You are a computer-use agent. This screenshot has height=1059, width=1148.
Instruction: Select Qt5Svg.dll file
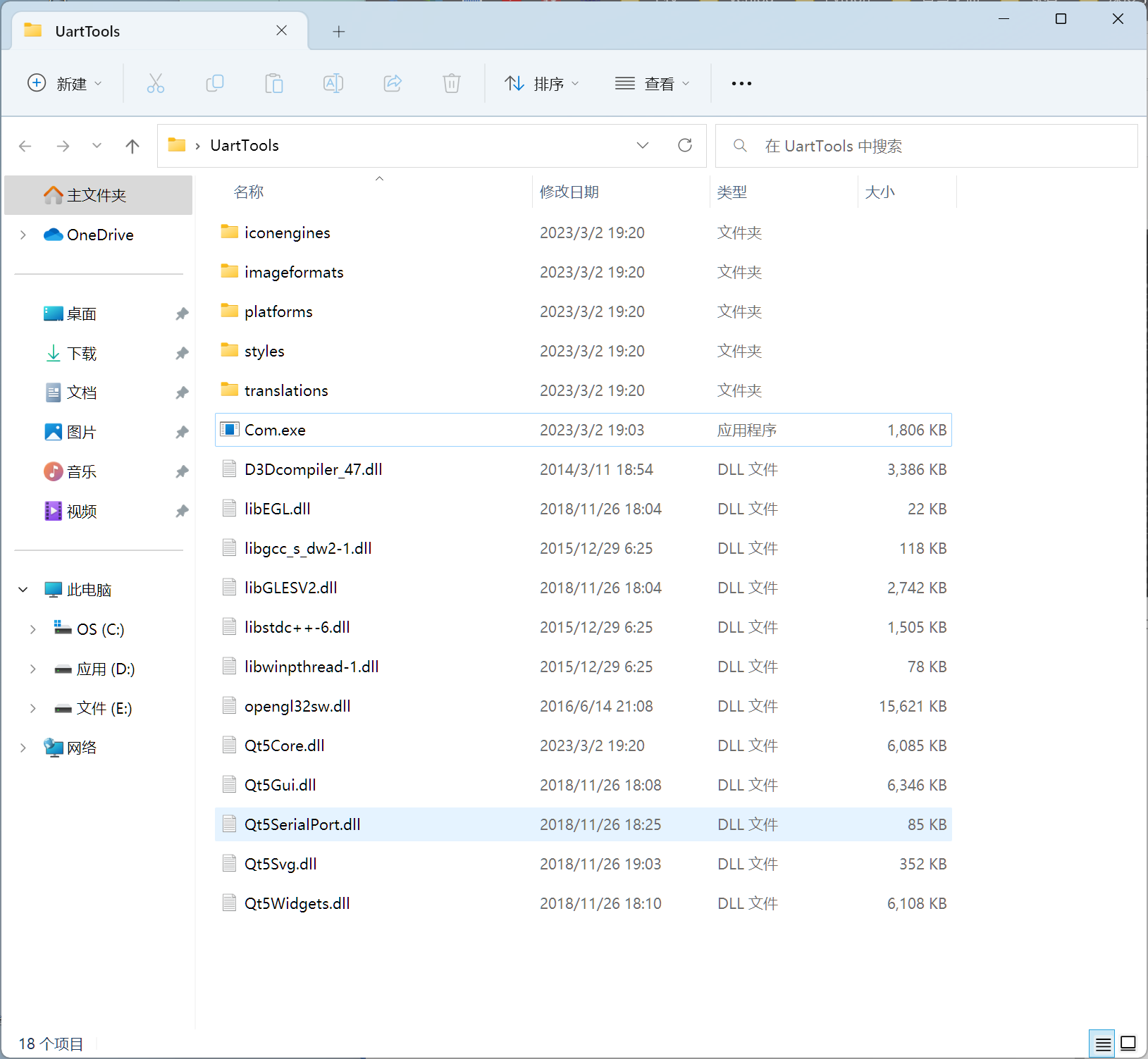584,864
